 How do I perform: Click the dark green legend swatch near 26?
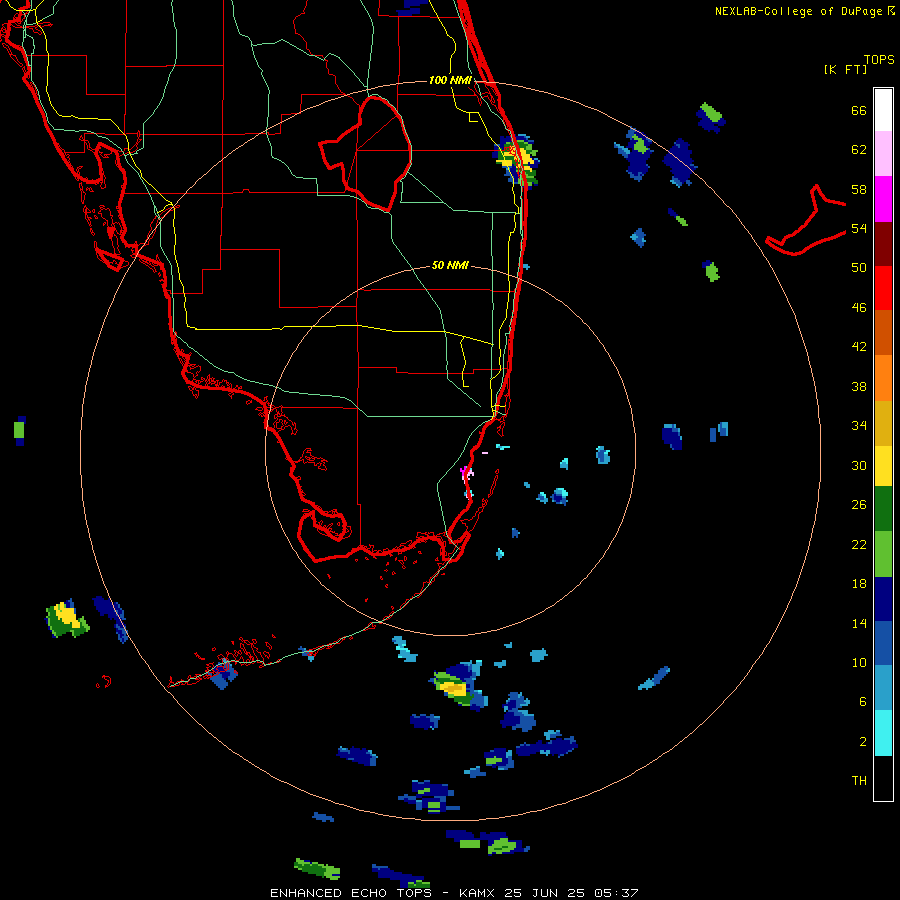point(883,509)
